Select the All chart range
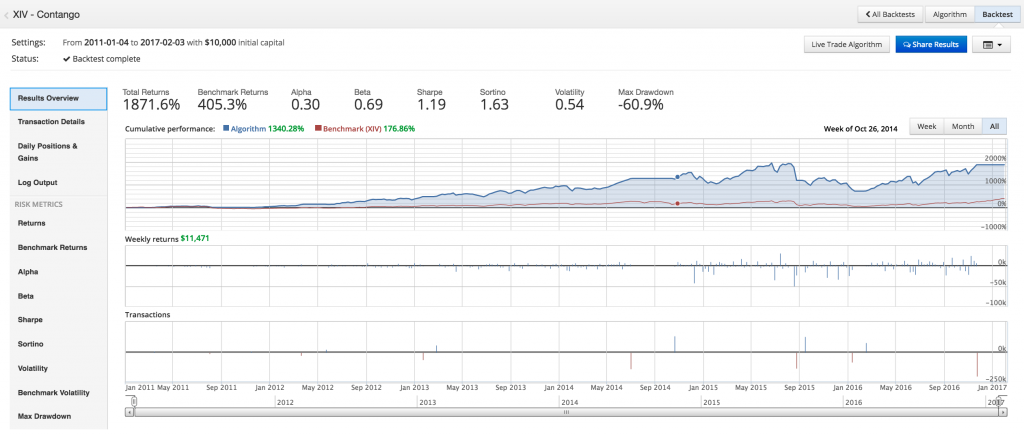The image size is (1024, 435). [x=994, y=127]
